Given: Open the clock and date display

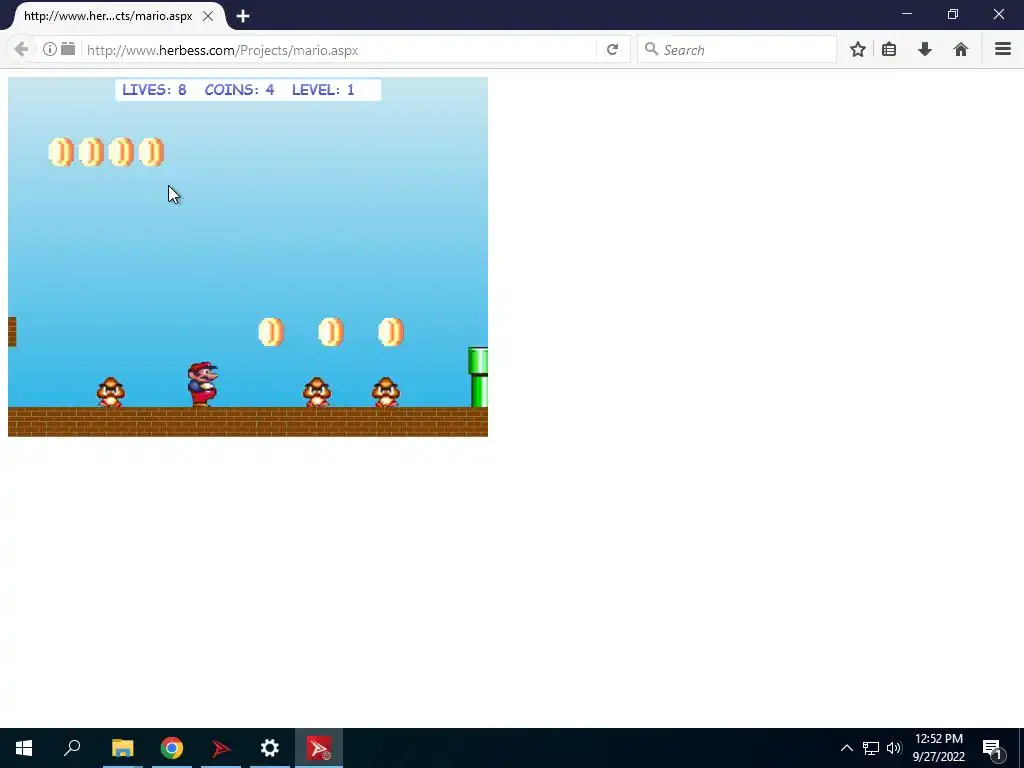Looking at the screenshot, I should pyautogui.click(x=938, y=748).
